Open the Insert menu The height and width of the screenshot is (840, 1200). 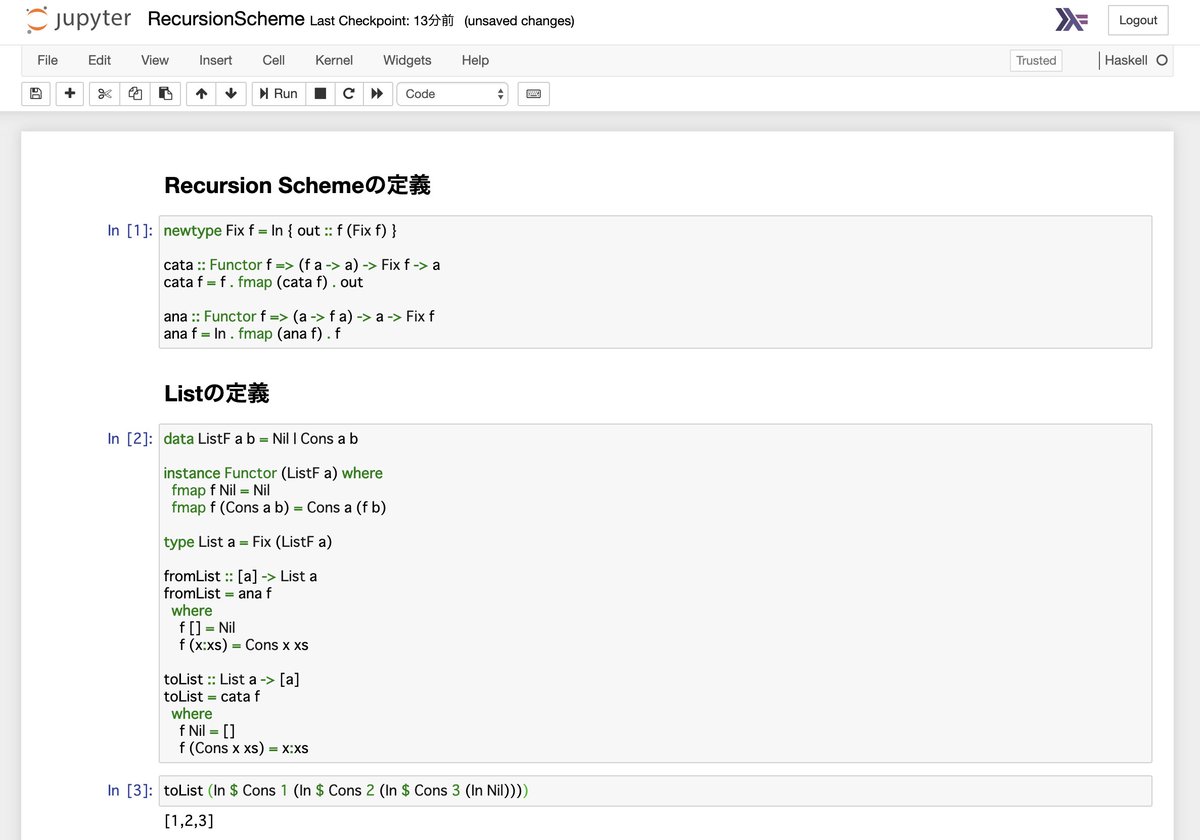pos(215,60)
